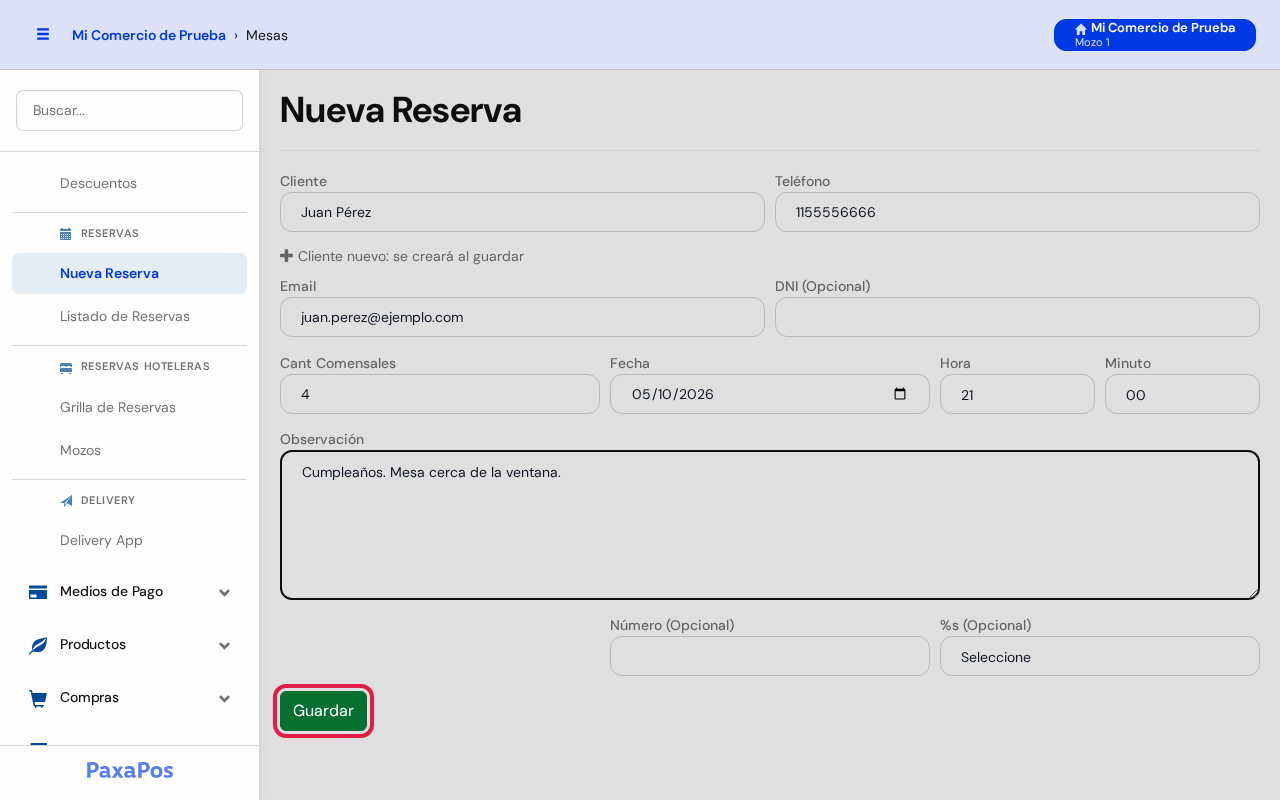Click the Teléfono input field
The width and height of the screenshot is (1280, 800).
[1017, 212]
